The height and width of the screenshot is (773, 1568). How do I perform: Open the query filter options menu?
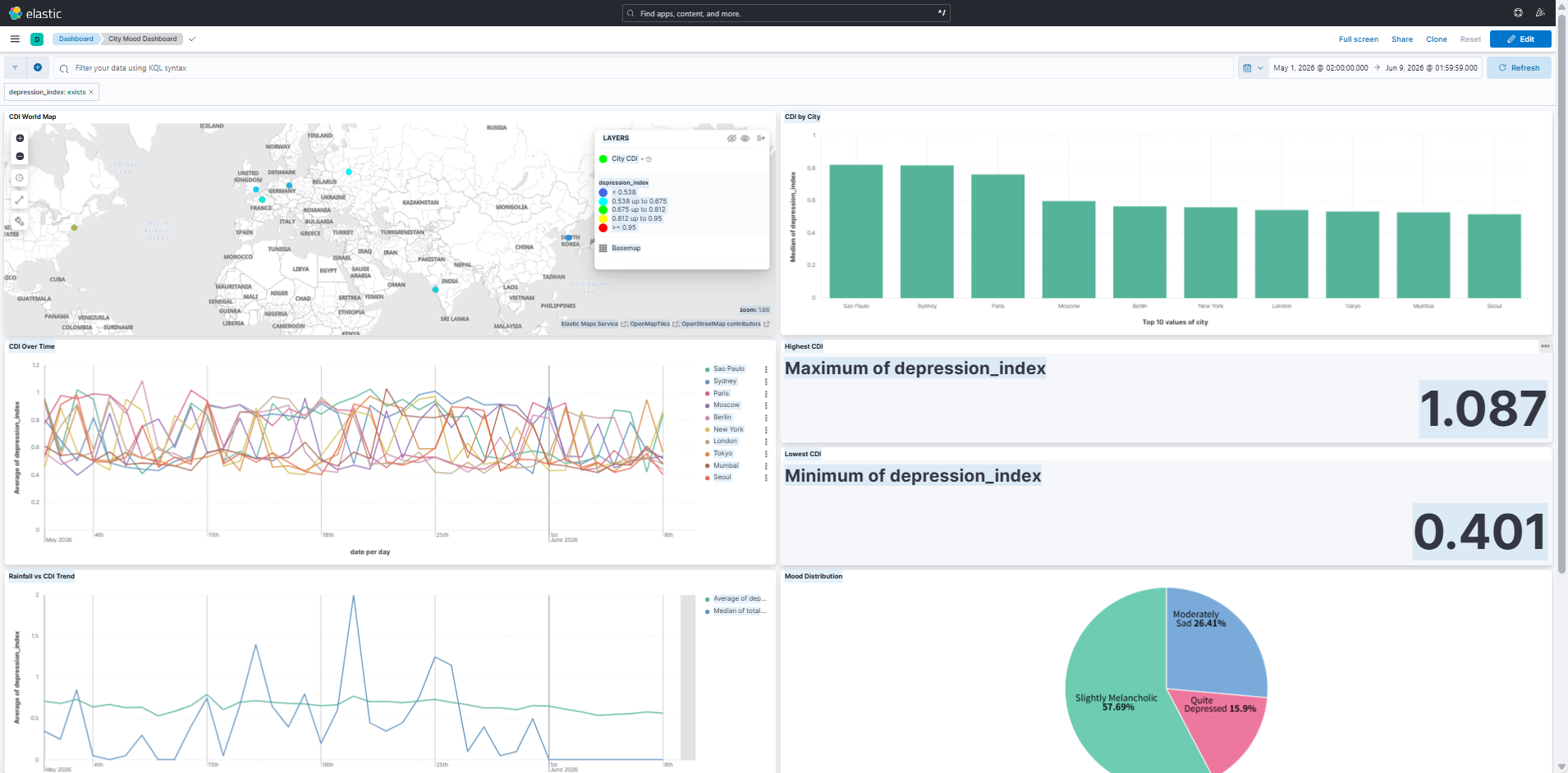15,67
